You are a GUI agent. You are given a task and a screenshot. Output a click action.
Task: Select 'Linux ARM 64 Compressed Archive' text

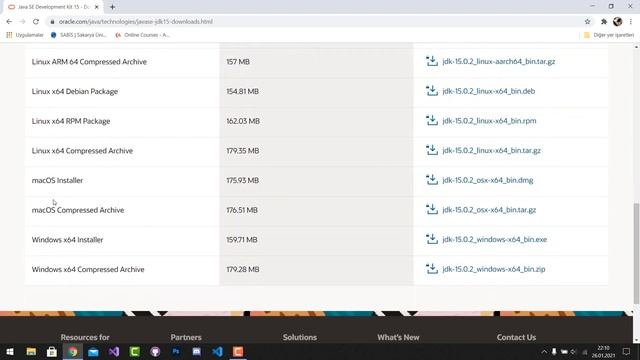tap(89, 62)
